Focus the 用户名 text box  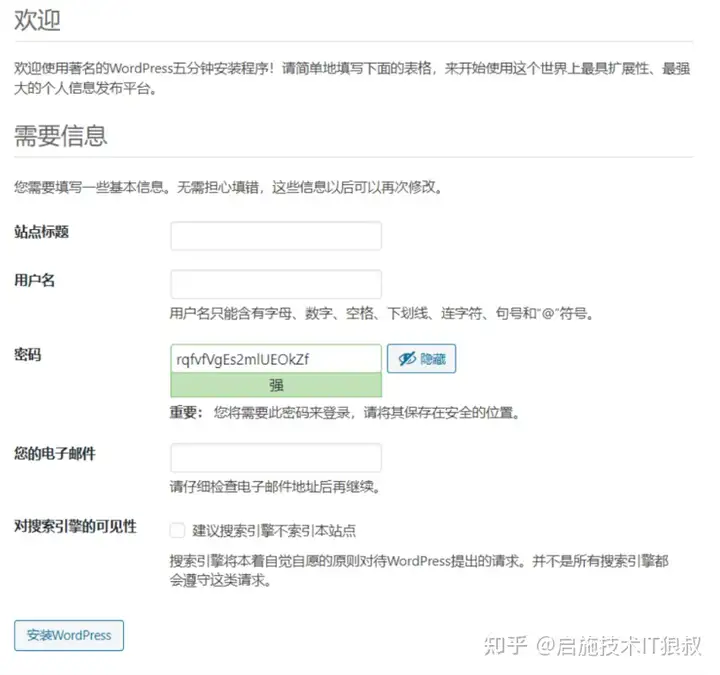point(276,284)
